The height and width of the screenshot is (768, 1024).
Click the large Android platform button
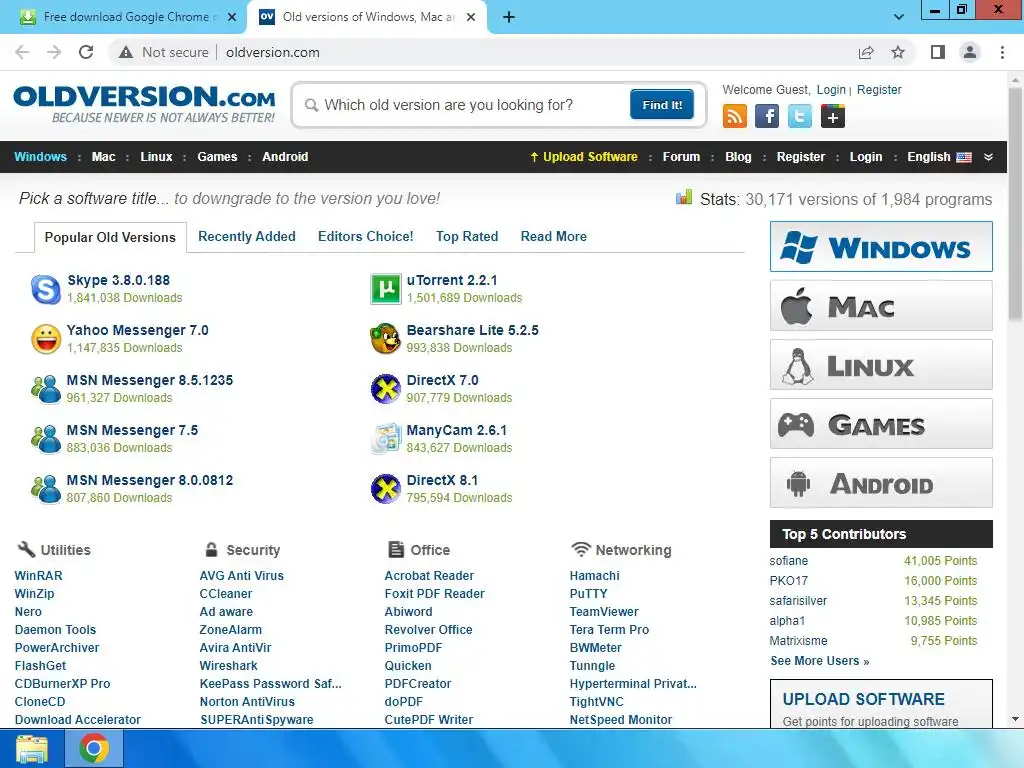point(881,483)
